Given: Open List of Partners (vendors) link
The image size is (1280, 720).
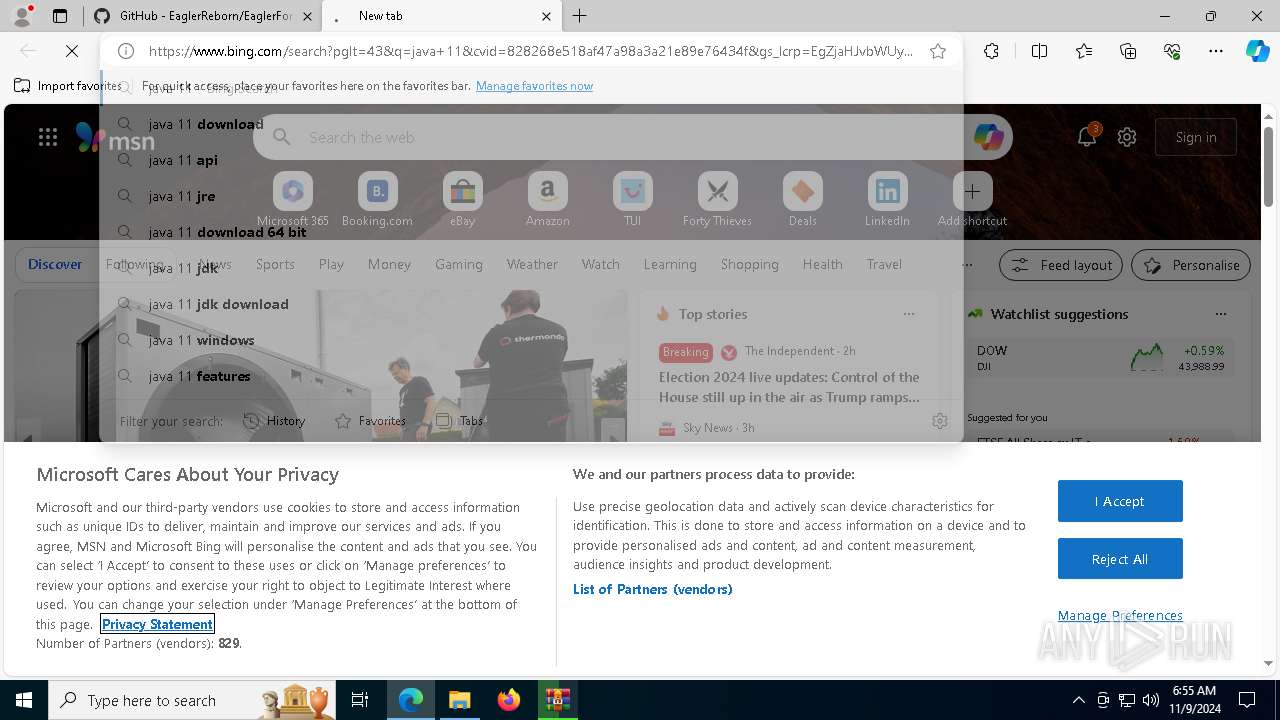Looking at the screenshot, I should click(x=653, y=589).
